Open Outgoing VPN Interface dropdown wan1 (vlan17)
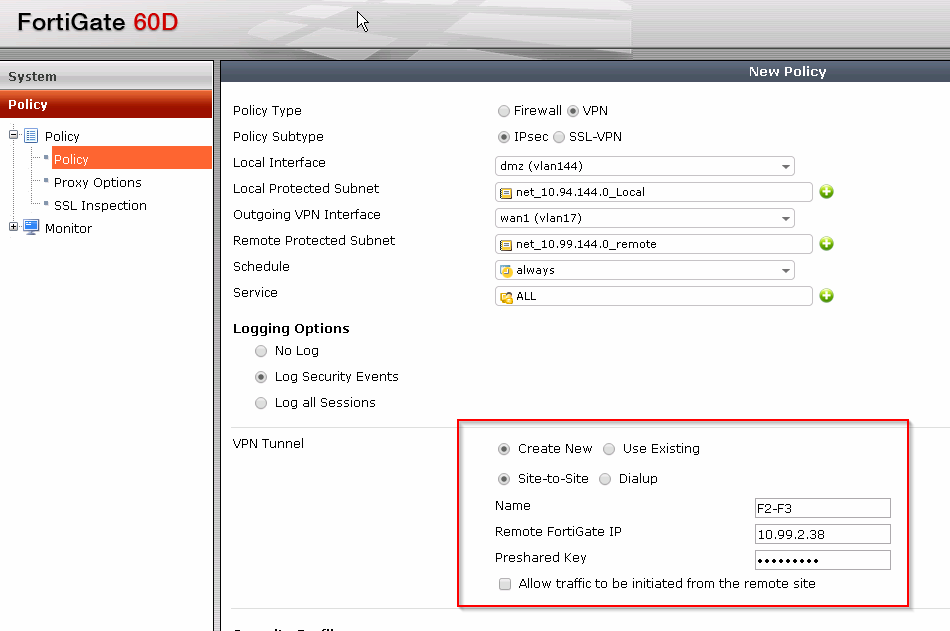This screenshot has width=950, height=631. pos(645,218)
